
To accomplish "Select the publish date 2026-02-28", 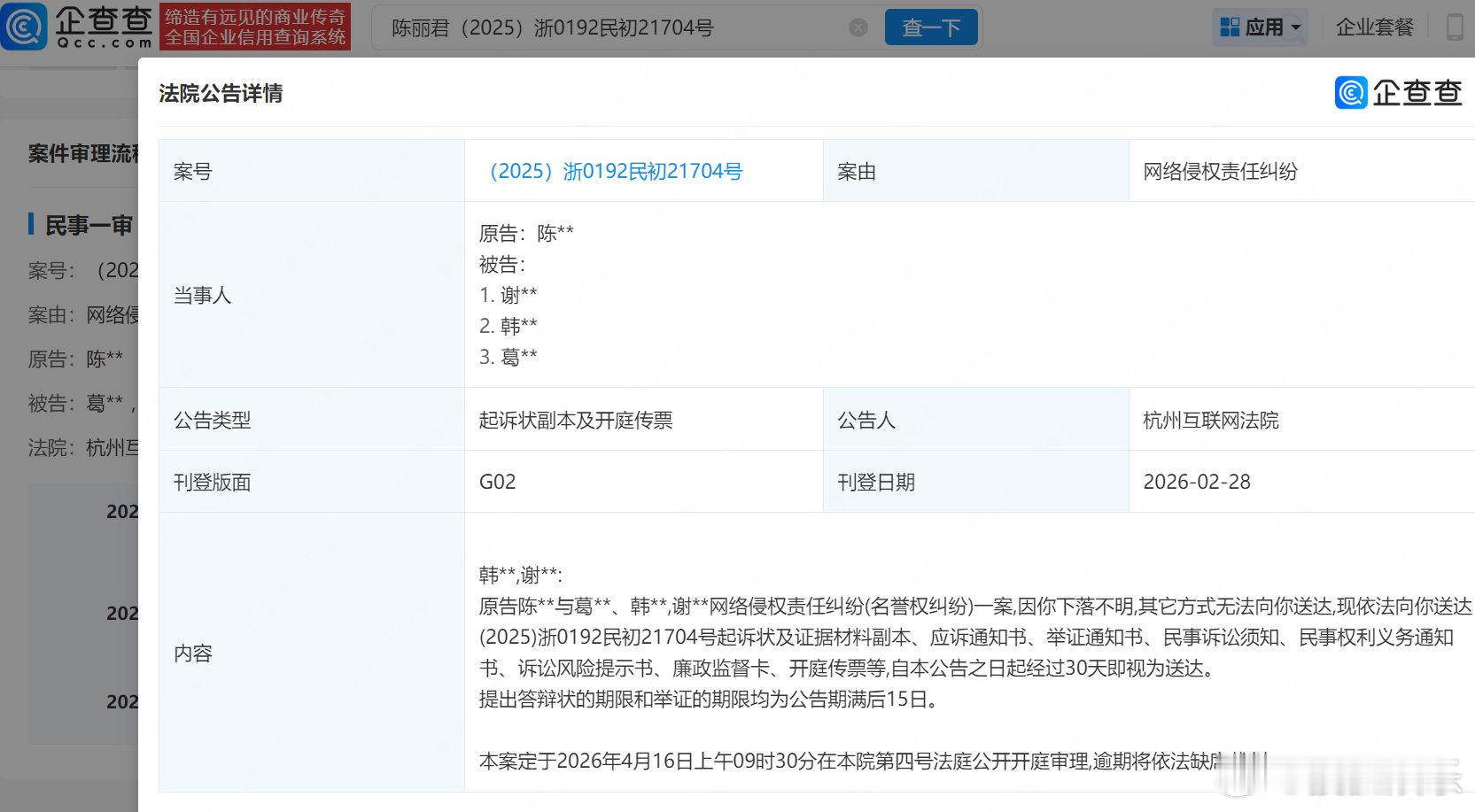I will point(1197,482).
